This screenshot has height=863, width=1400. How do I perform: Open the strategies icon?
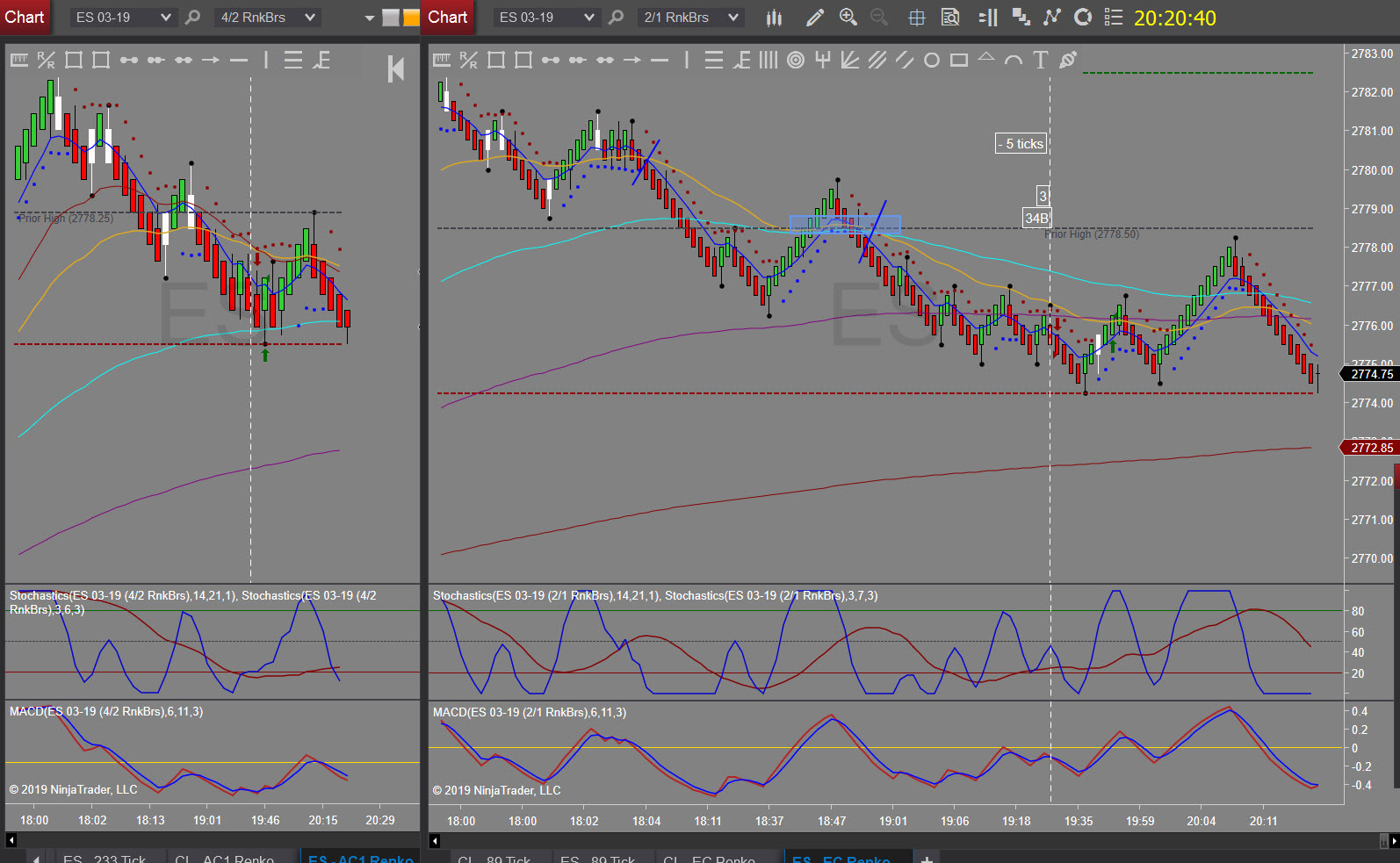[x=1083, y=18]
